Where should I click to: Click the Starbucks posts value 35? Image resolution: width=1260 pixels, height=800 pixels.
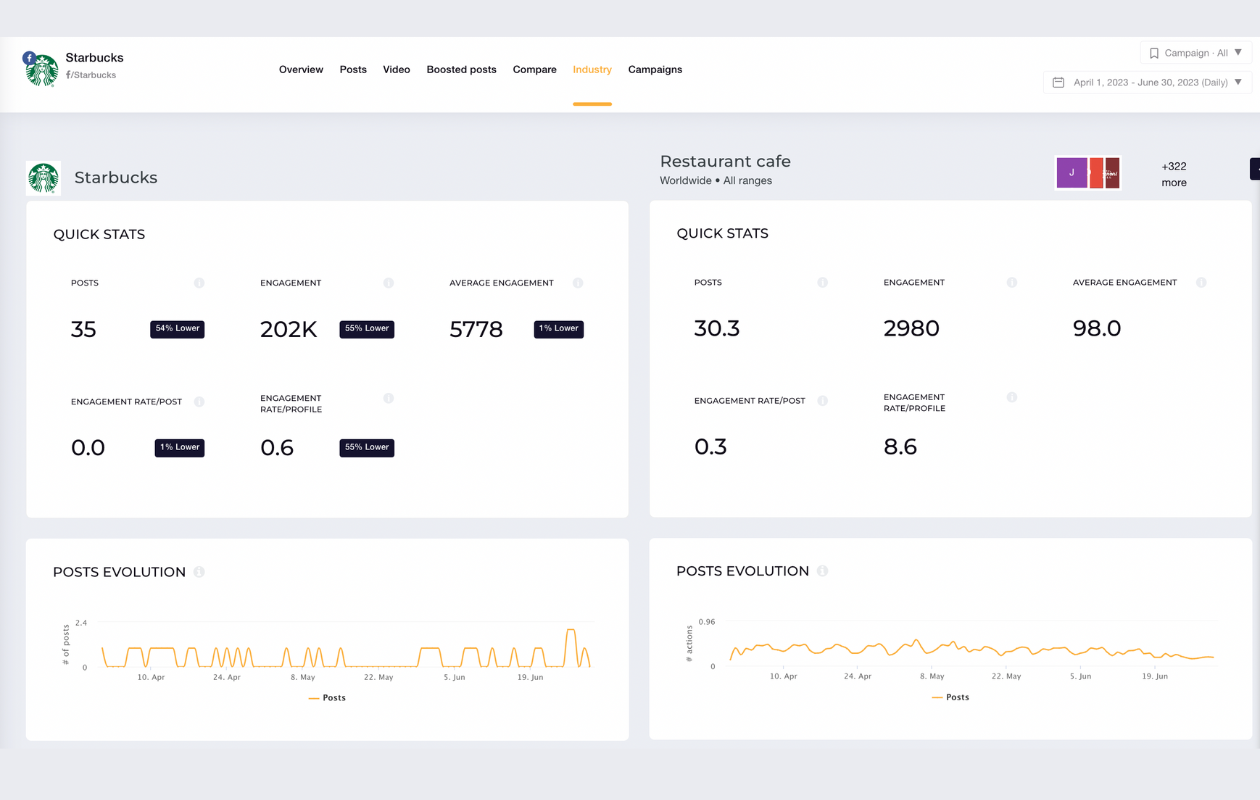[84, 329]
